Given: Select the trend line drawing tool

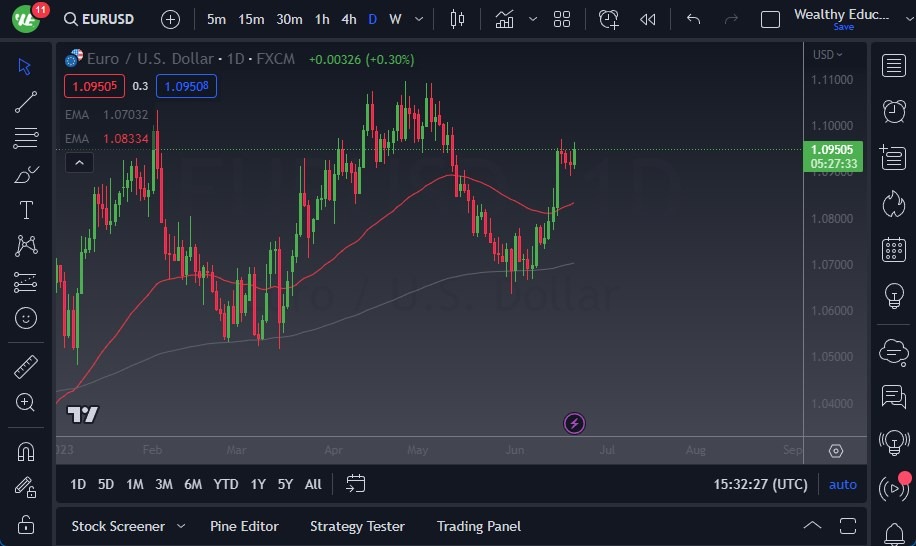Looking at the screenshot, I should (26, 102).
